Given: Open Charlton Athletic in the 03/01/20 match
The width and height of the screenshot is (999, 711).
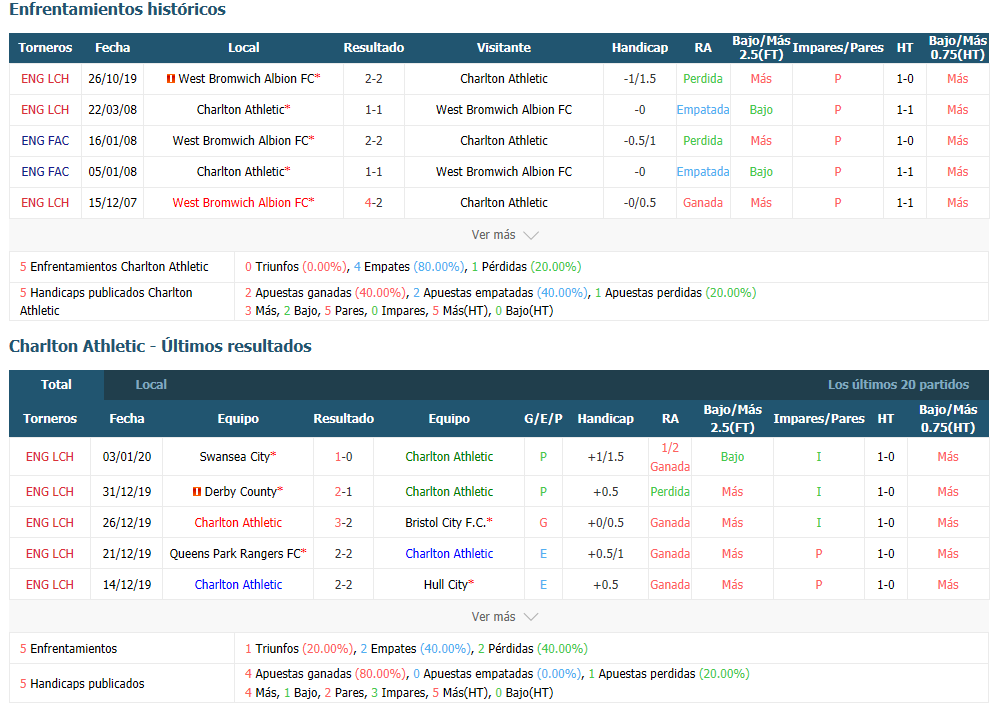Looking at the screenshot, I should (x=449, y=457).
